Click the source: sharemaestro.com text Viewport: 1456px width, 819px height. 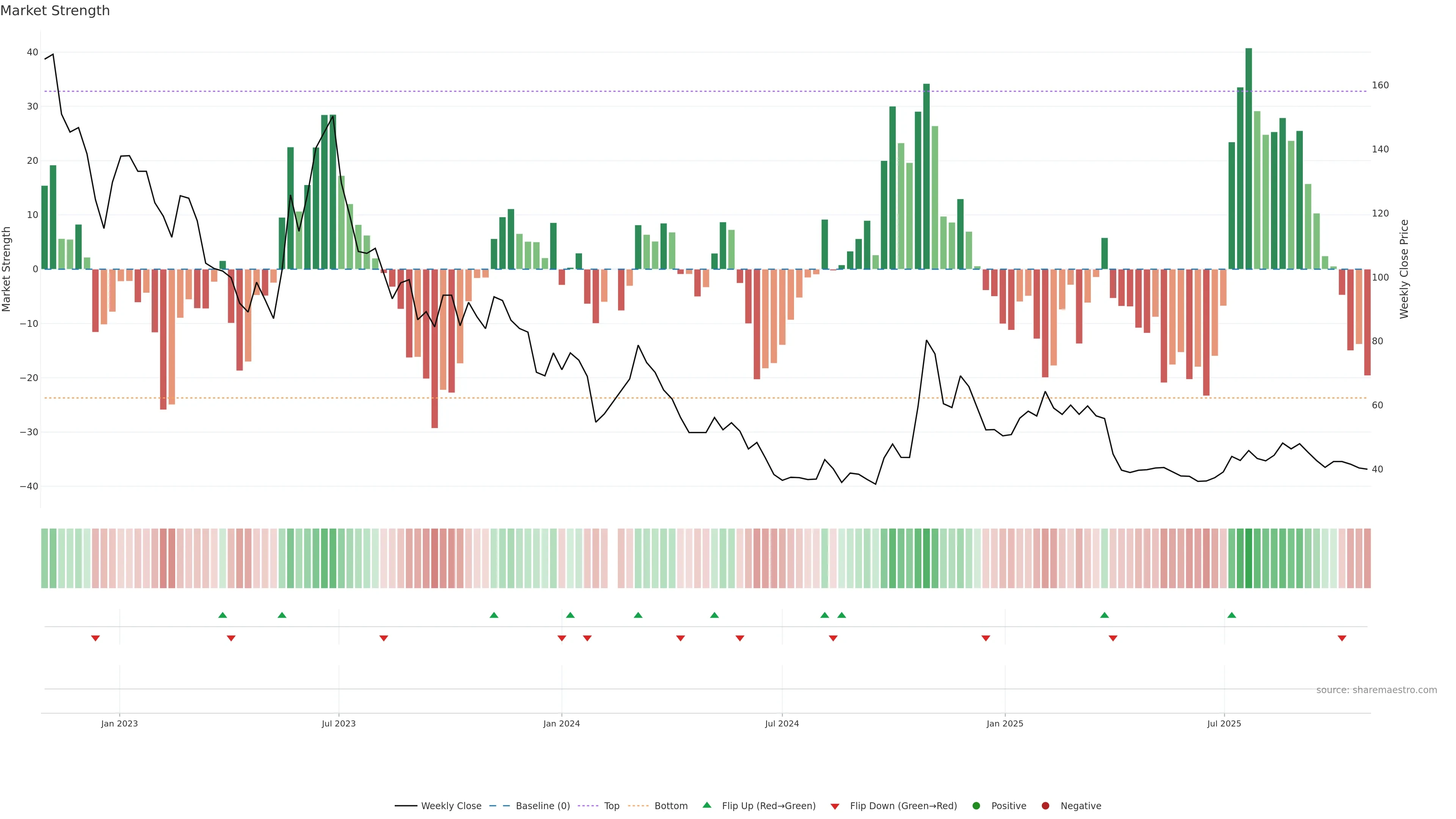pos(1376,690)
